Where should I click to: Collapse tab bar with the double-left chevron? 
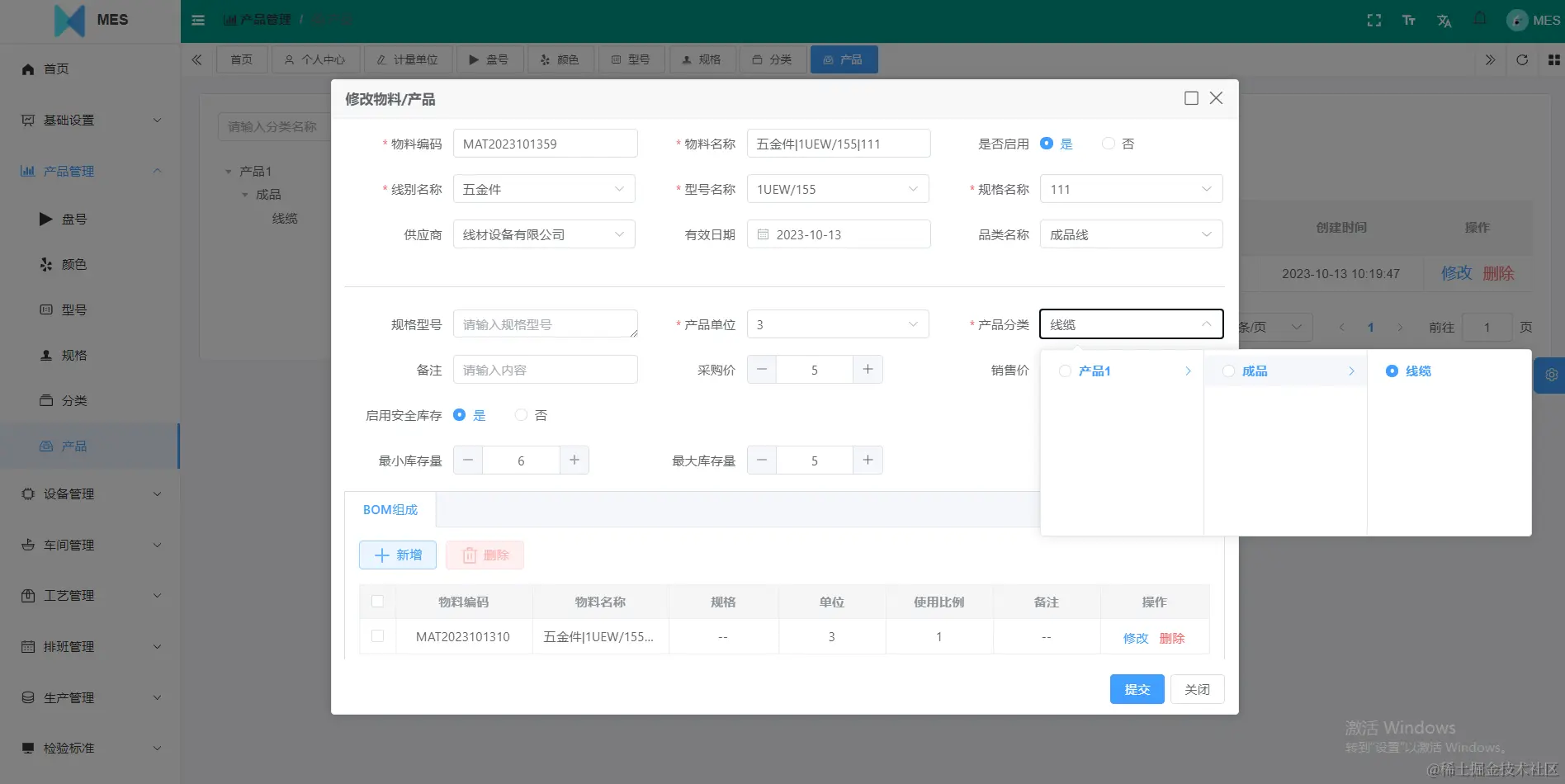196,59
